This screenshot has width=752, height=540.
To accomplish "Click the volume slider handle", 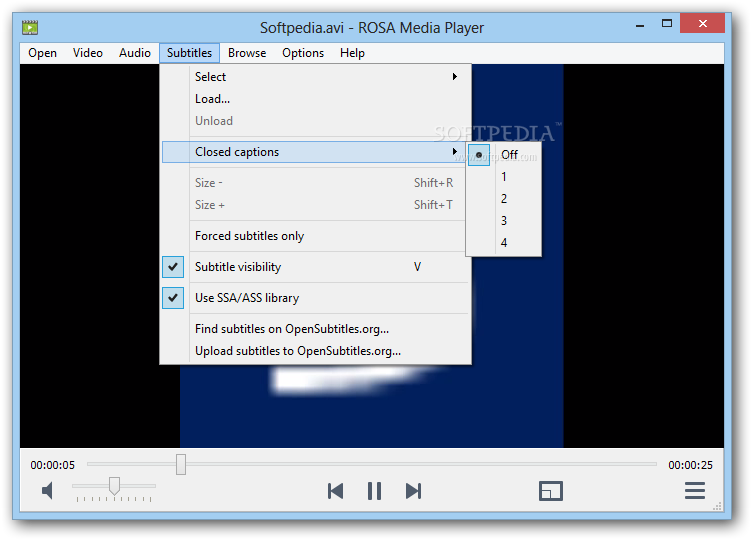I will (x=114, y=486).
